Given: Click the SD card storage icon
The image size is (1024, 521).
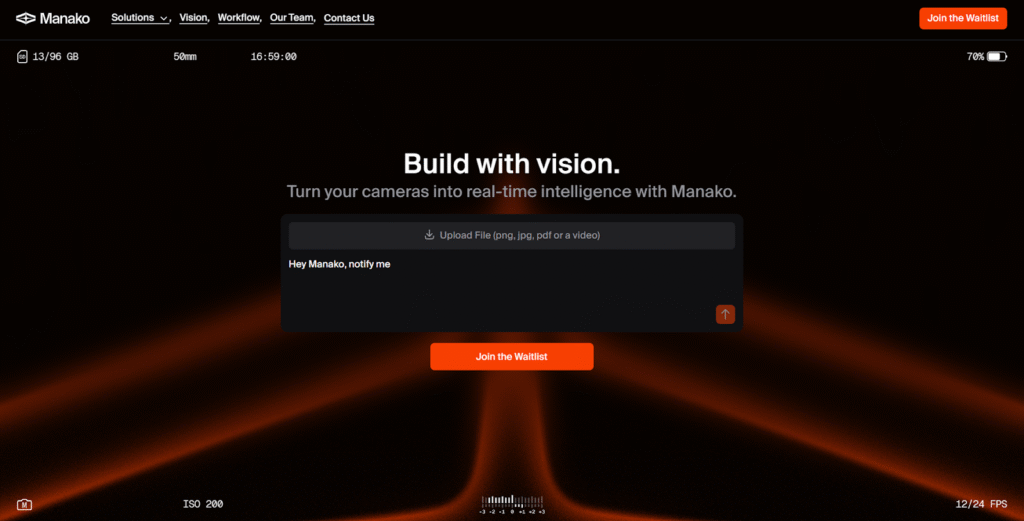Looking at the screenshot, I should (x=22, y=57).
